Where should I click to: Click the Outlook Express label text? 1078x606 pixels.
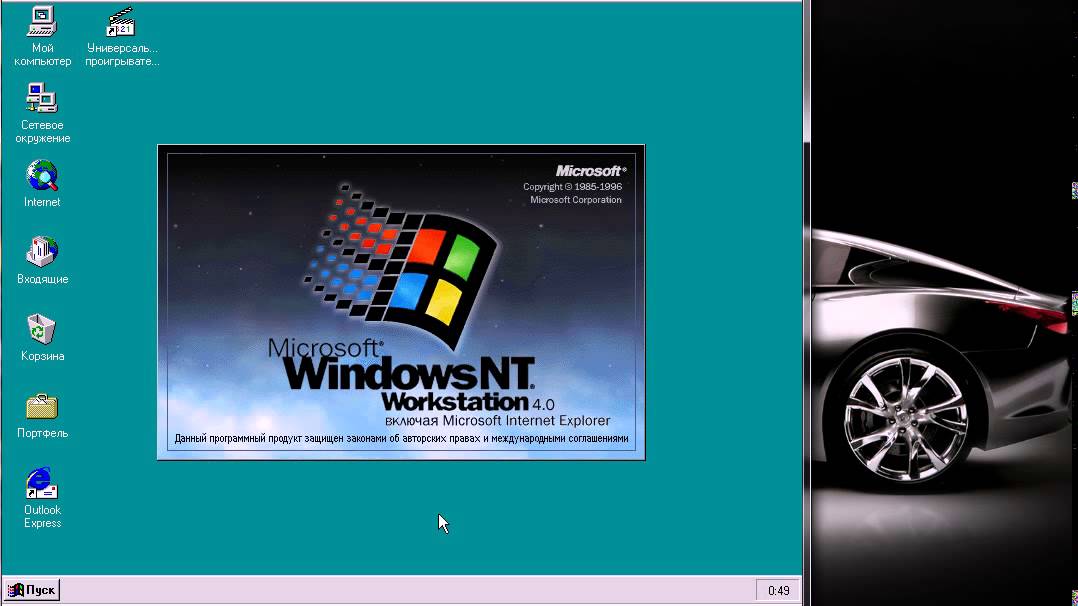pos(43,517)
